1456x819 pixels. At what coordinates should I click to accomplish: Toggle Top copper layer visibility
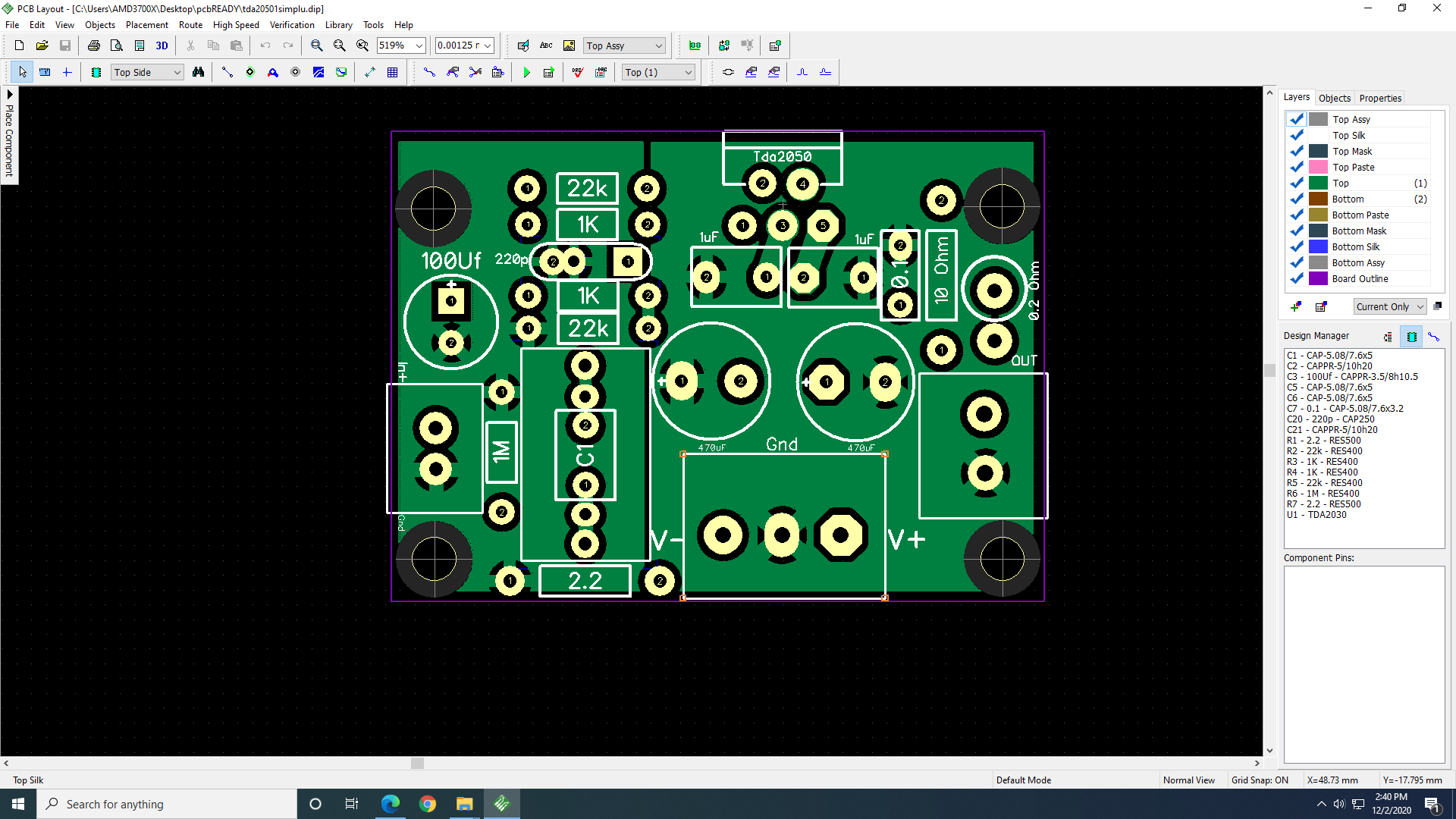(1297, 183)
